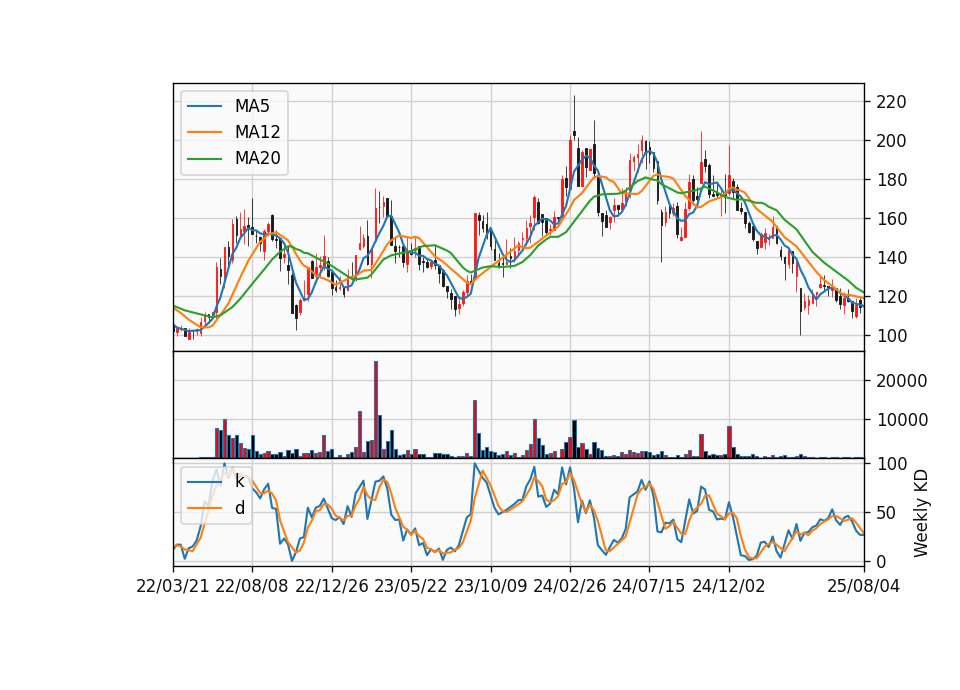Viewport: 960px width, 690px height.
Task: Click the d legend label
Action: click(x=239, y=508)
